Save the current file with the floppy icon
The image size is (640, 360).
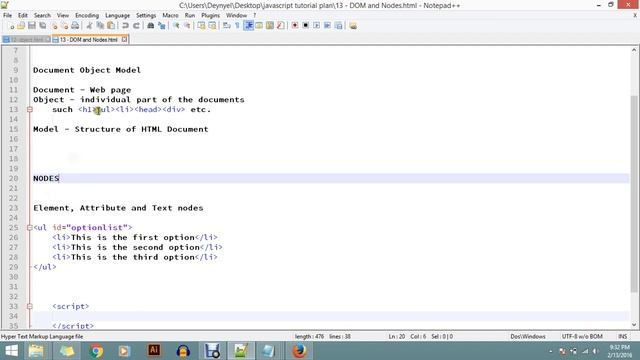pos(32,26)
